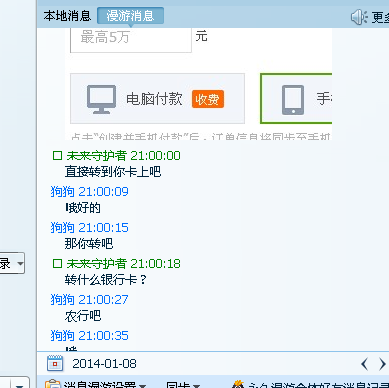Click the mobile phone payment icon
This screenshot has height=388, width=389.
[293, 100]
